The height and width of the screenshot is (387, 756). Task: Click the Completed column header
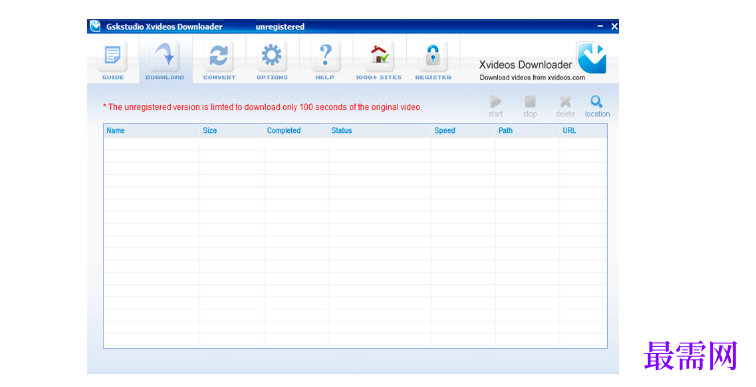(296, 131)
